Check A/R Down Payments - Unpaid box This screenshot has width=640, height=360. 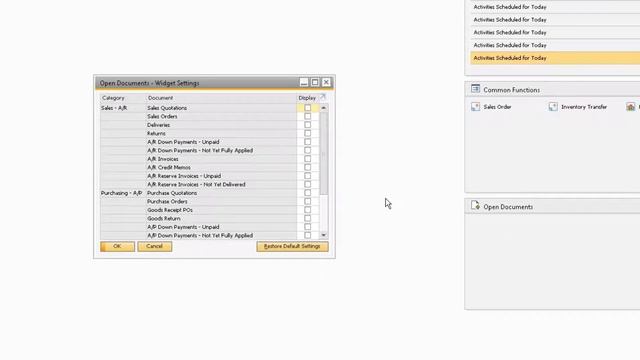[x=307, y=142]
